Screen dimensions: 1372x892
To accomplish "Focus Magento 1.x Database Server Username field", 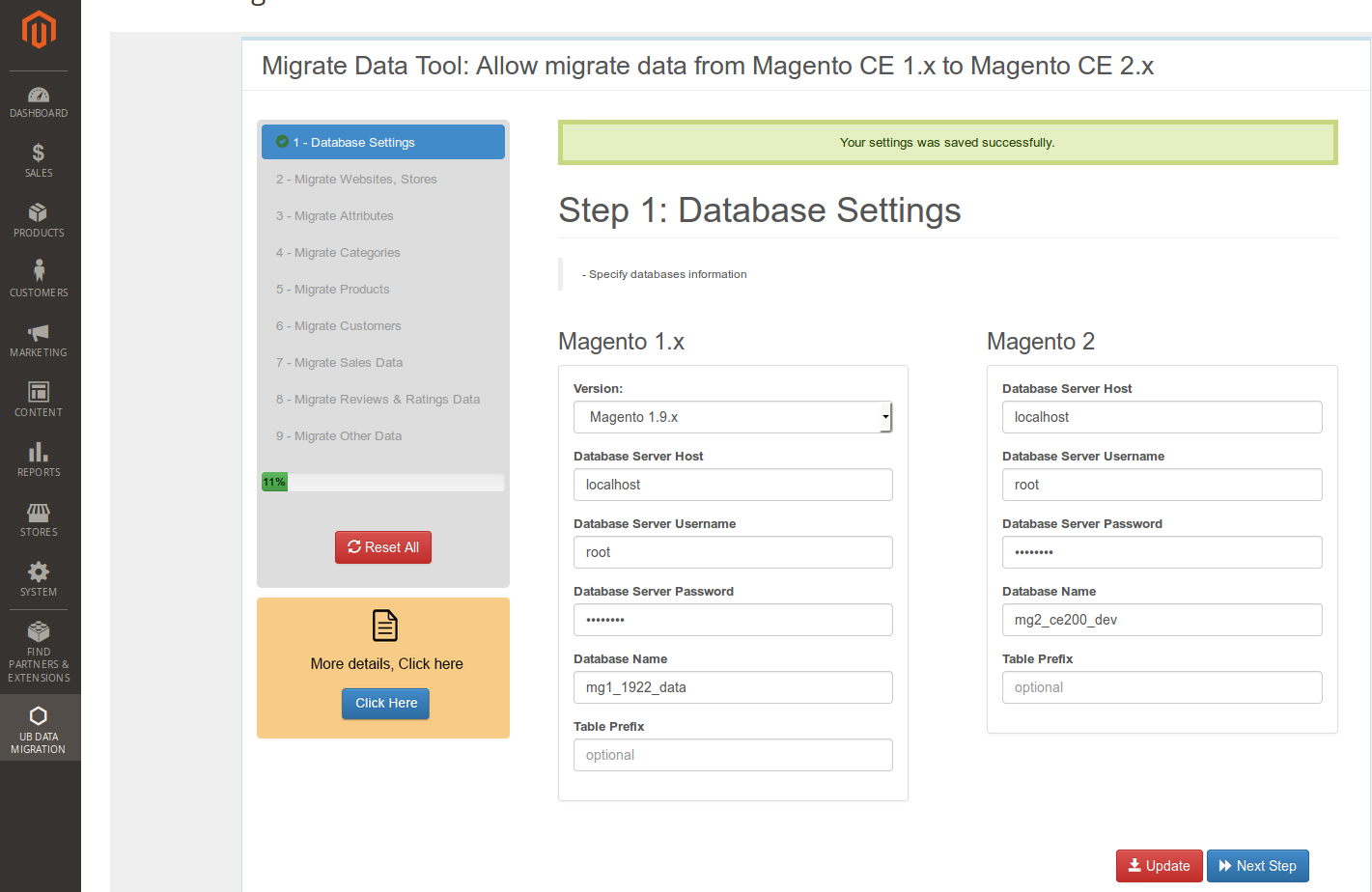I will click(733, 552).
